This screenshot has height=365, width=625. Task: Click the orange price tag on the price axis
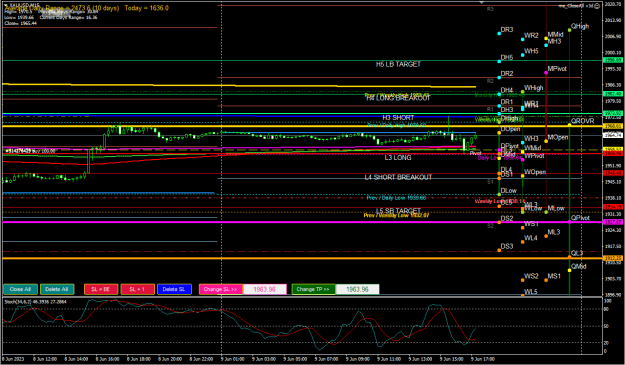coord(613,258)
